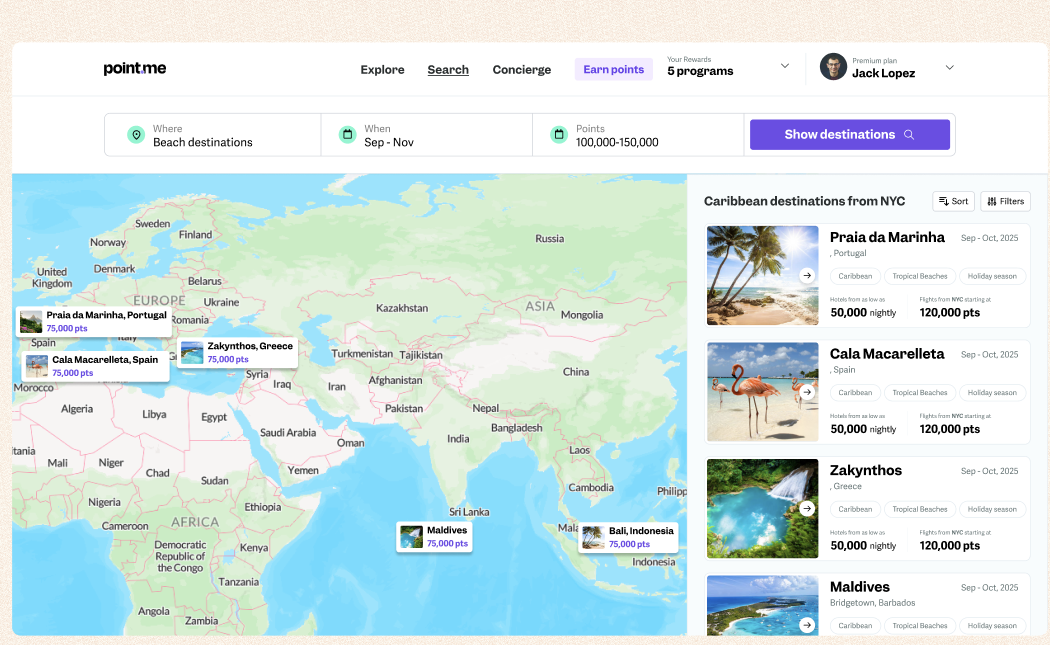
Task: Click the Praia da Marinha marker thumbnail
Action: click(x=31, y=322)
